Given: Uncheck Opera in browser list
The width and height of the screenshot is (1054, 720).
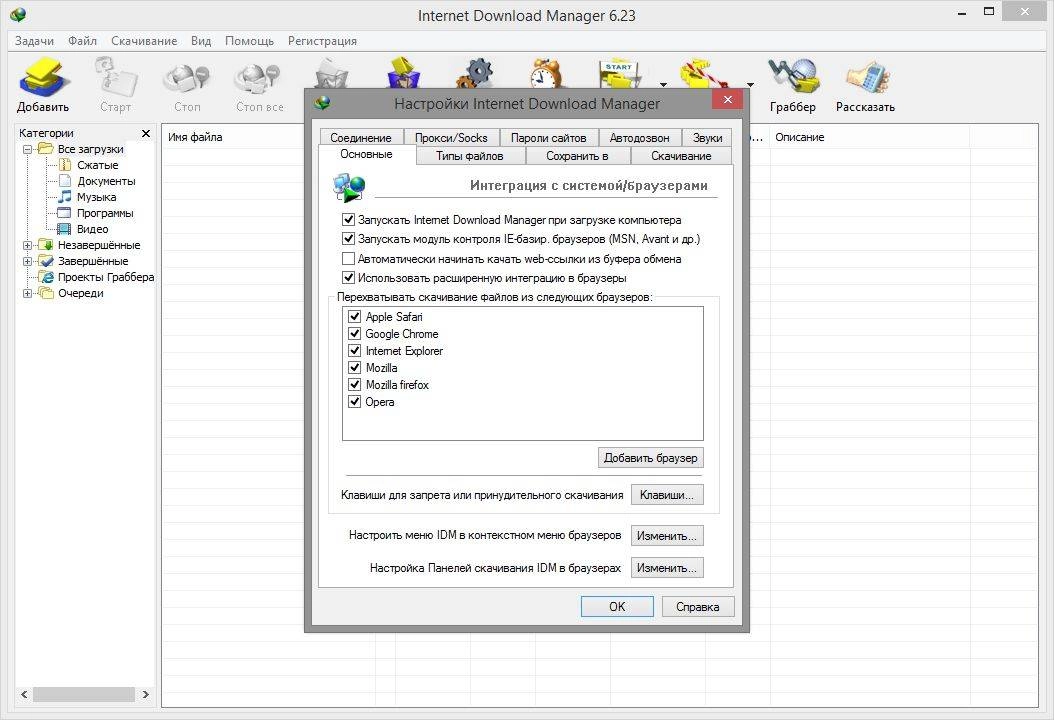Looking at the screenshot, I should point(355,401).
